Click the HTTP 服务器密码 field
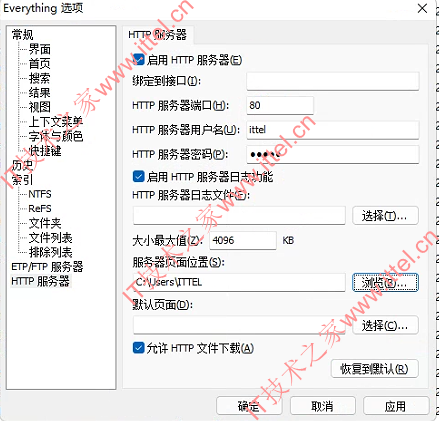Viewport: 439px width, 421px height. point(333,154)
